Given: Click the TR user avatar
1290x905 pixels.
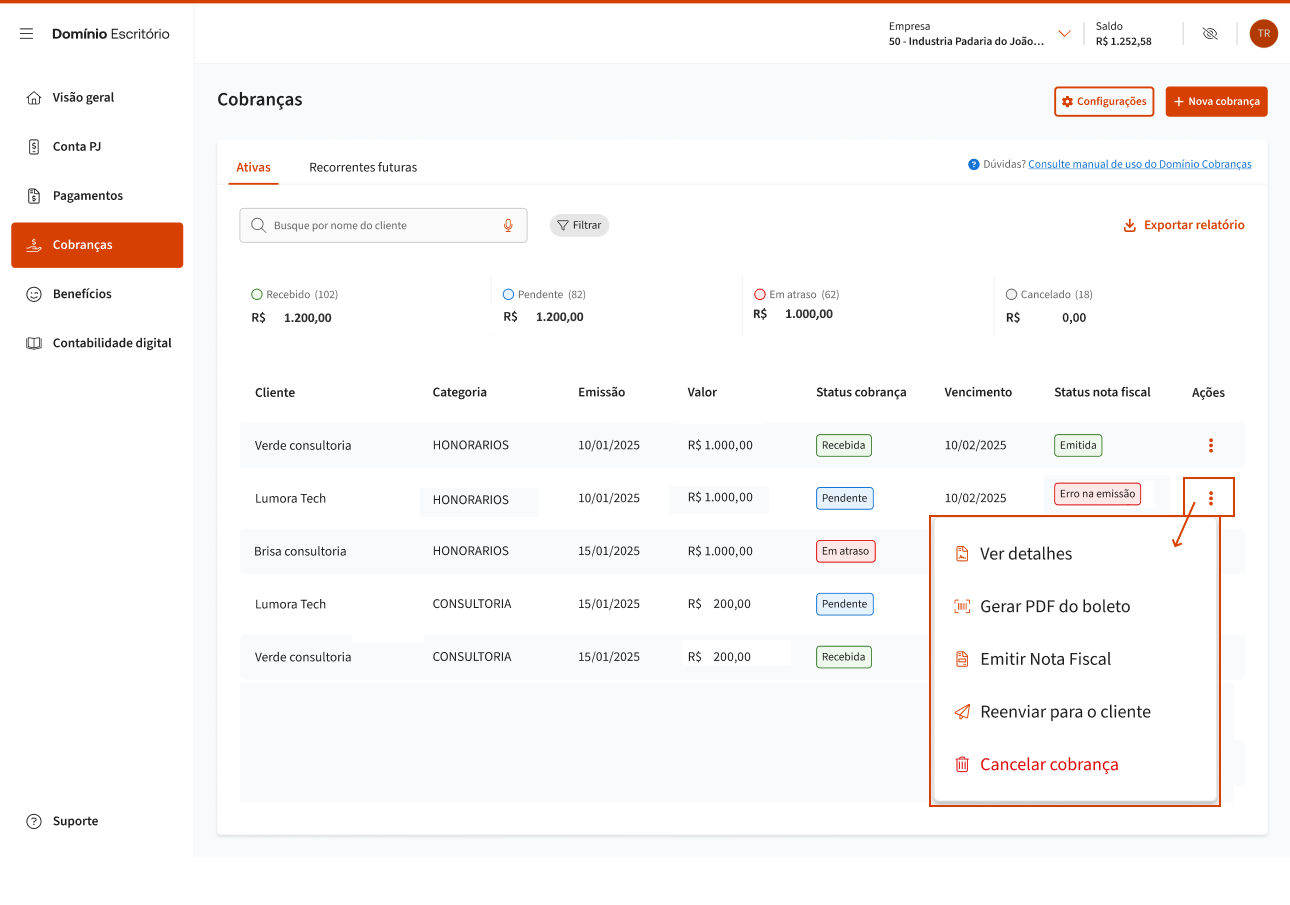Looking at the screenshot, I should (x=1263, y=34).
